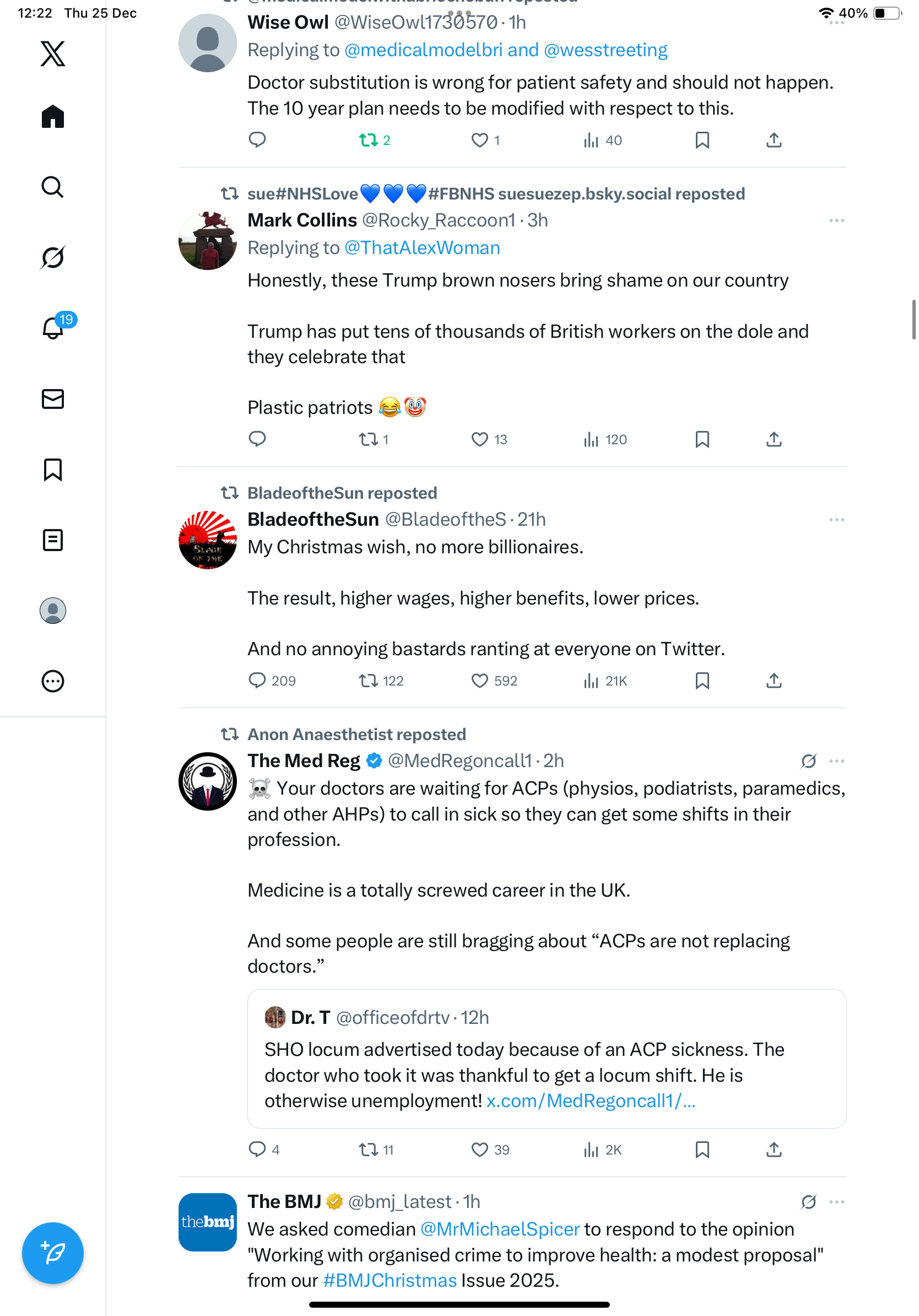The height and width of the screenshot is (1316, 919).
Task: Undo repost on Wise Owl's post
Action: [x=368, y=141]
